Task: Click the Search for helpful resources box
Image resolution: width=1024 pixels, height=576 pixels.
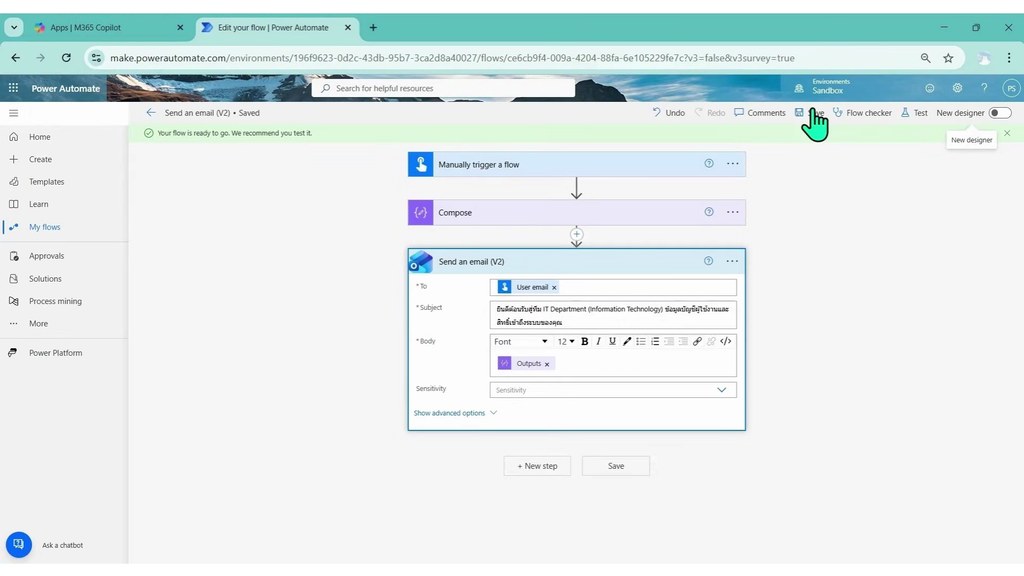Action: click(x=443, y=88)
